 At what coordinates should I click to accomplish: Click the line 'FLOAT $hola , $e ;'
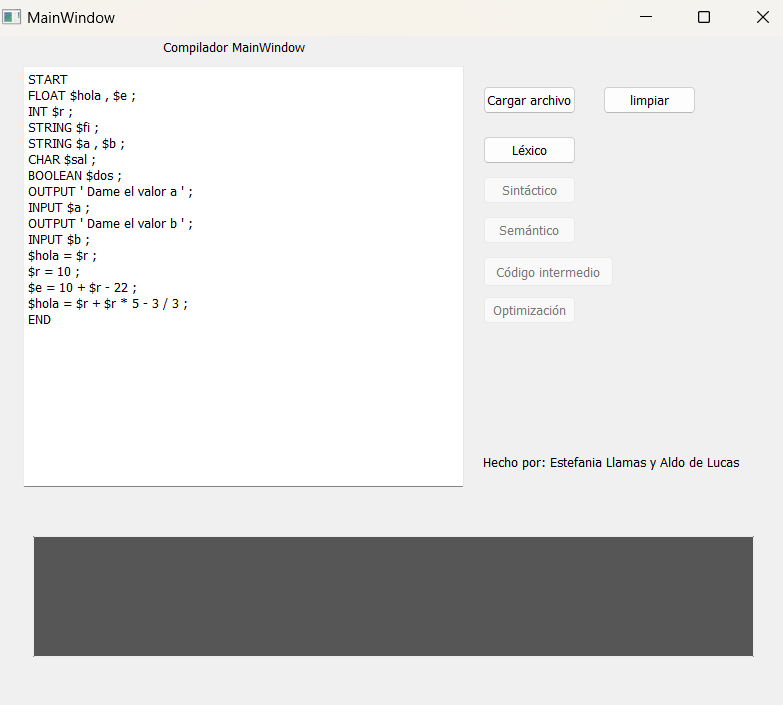point(81,96)
